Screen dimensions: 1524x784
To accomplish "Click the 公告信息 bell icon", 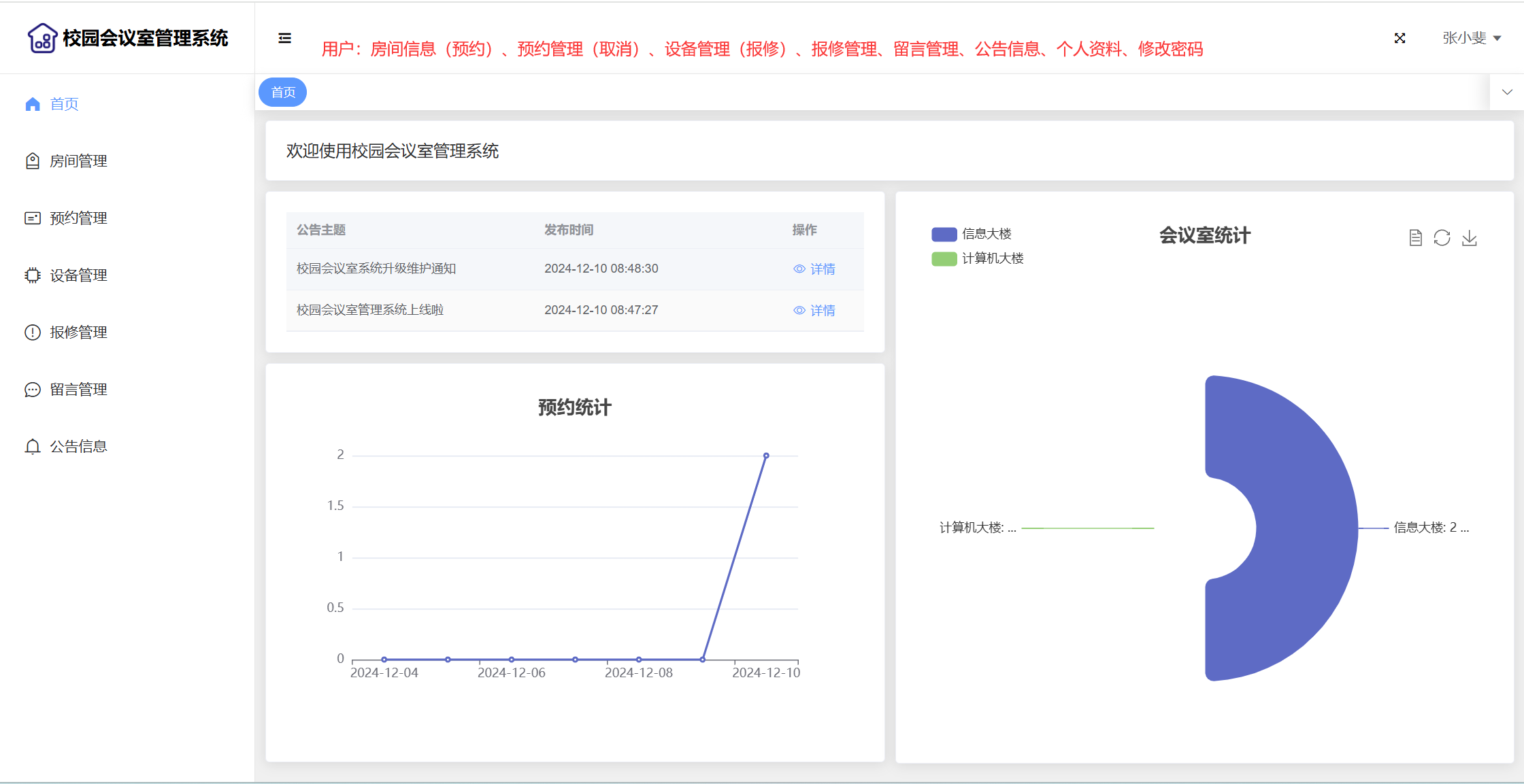I will [33, 447].
